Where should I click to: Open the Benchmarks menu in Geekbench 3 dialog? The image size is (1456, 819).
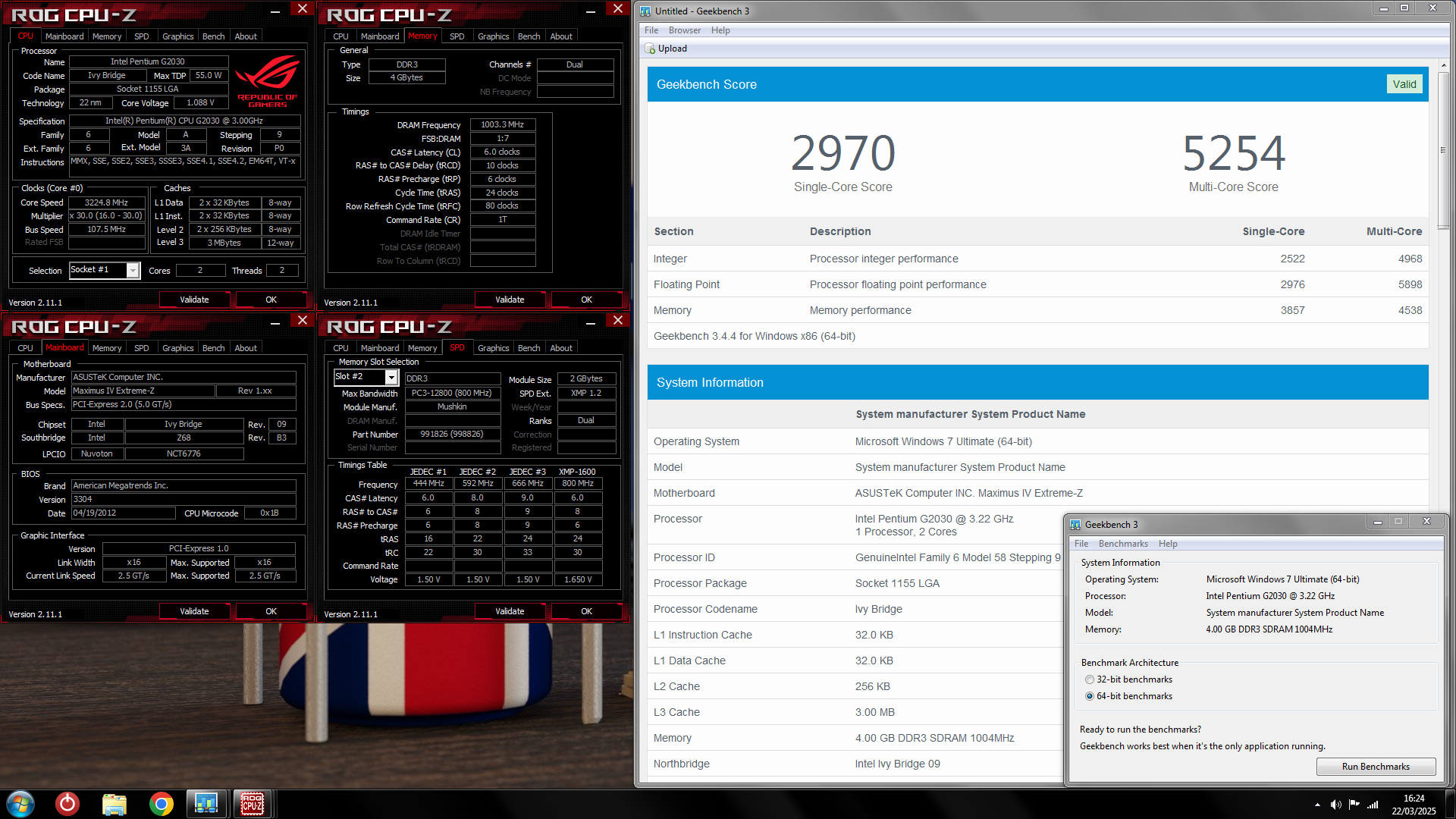1123,544
